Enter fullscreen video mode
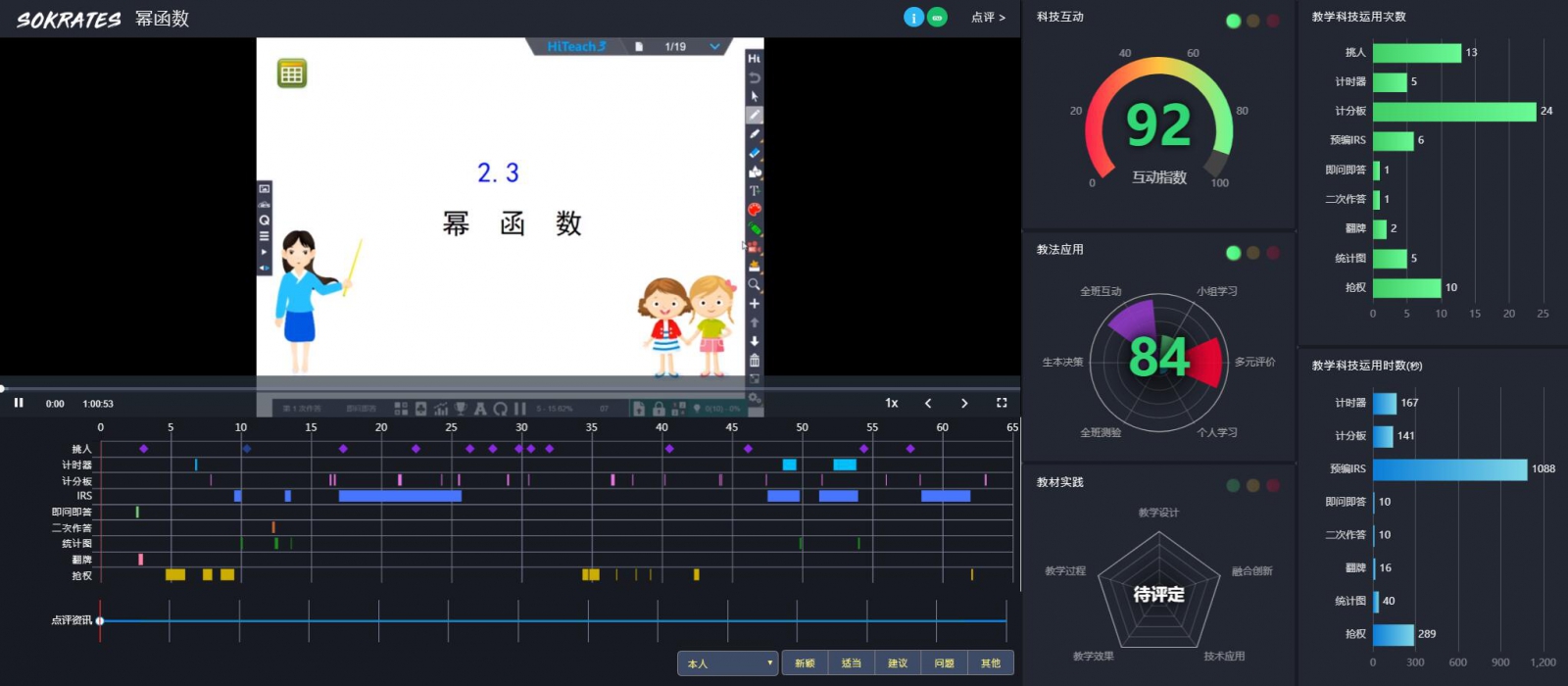Image resolution: width=1568 pixels, height=686 pixels. point(1002,403)
